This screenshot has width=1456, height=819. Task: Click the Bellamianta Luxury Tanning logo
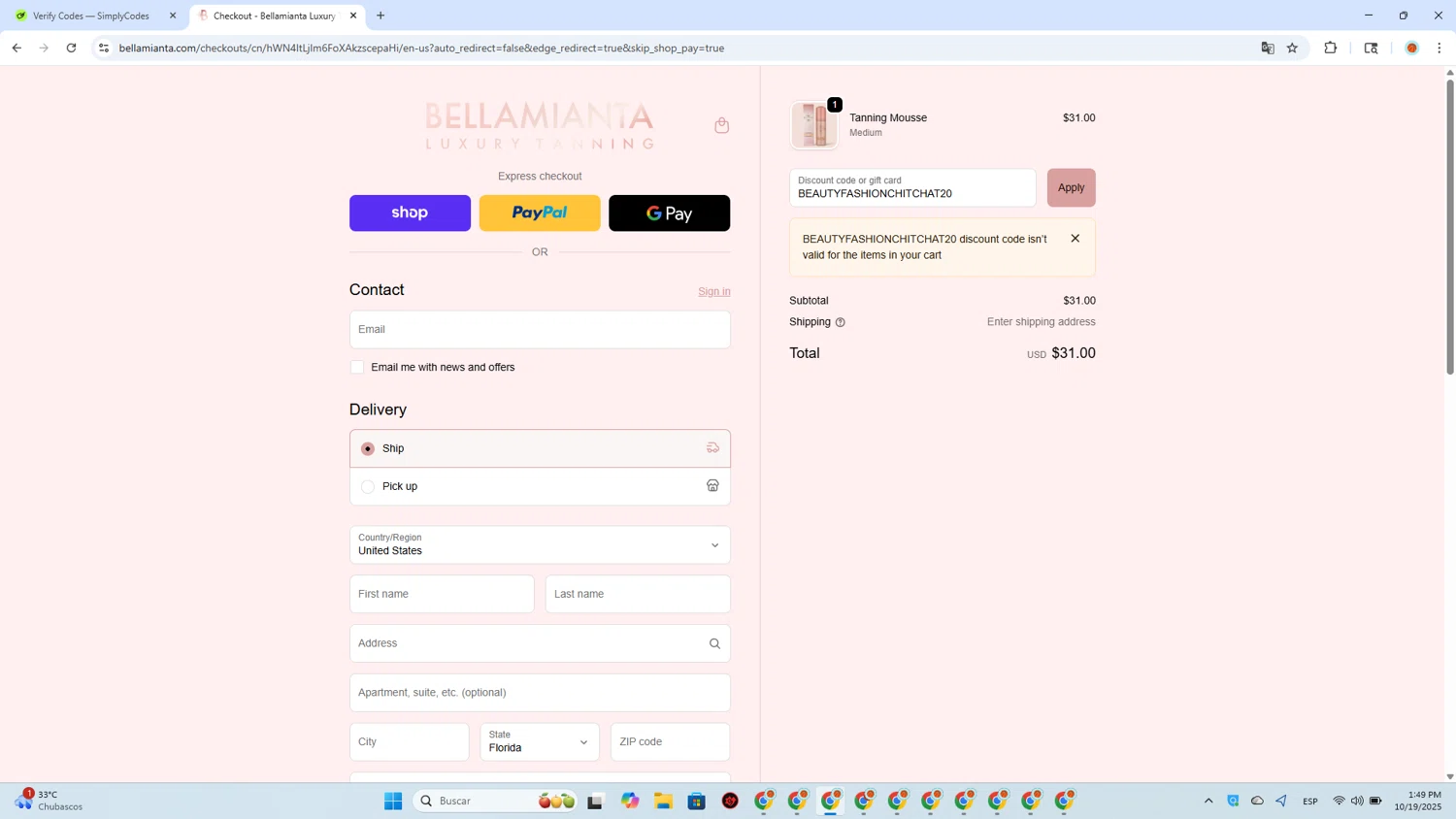pos(540,126)
